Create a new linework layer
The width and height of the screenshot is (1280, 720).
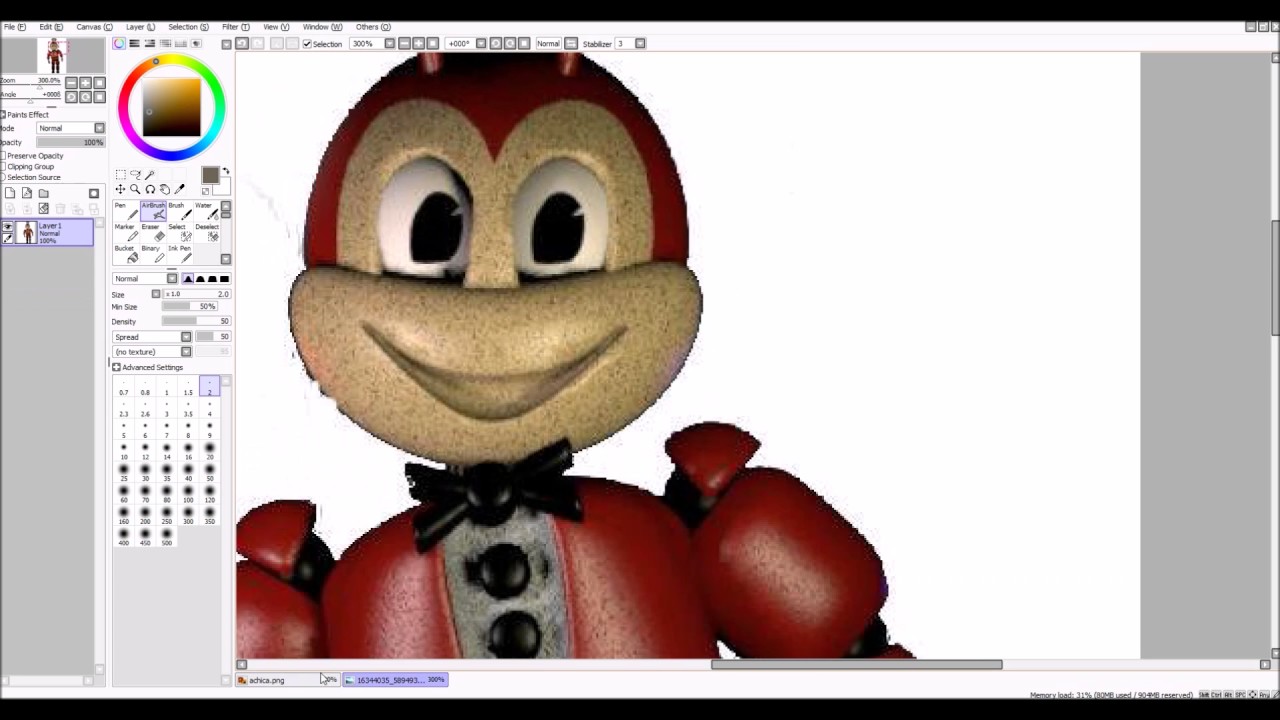[27, 193]
